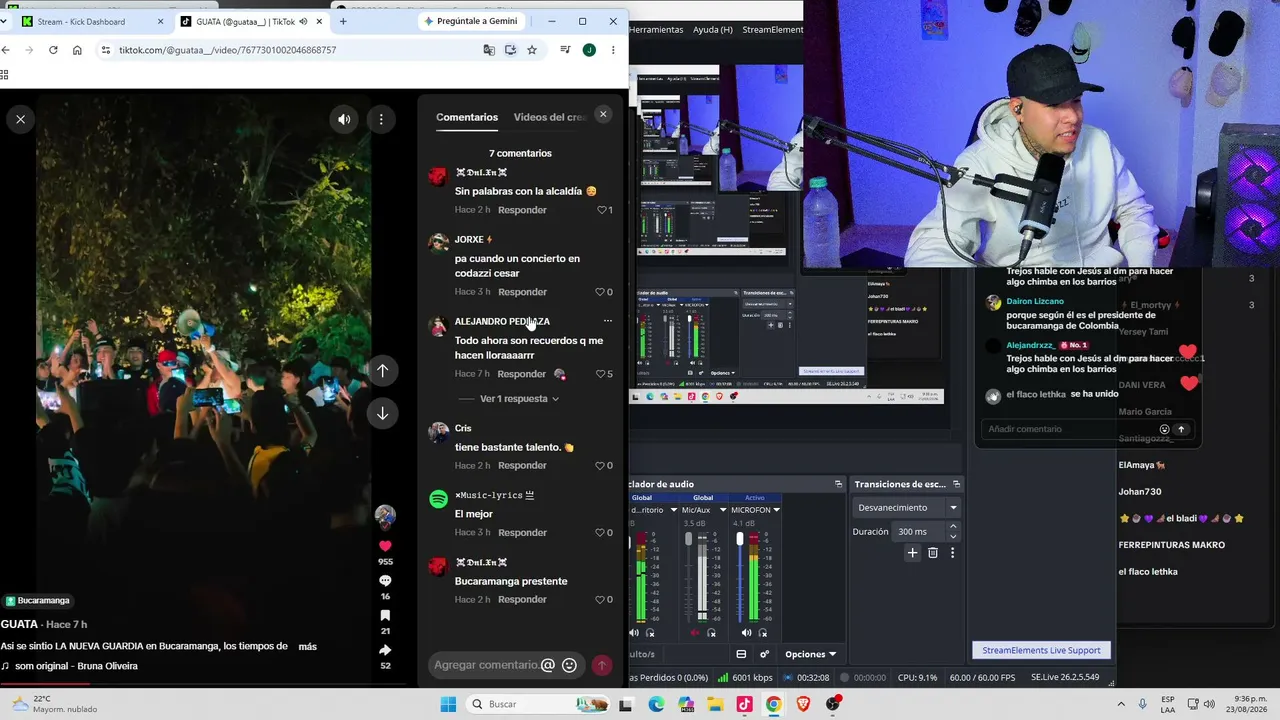
Task: Like the GUATA video with heart icon
Action: coord(385,546)
